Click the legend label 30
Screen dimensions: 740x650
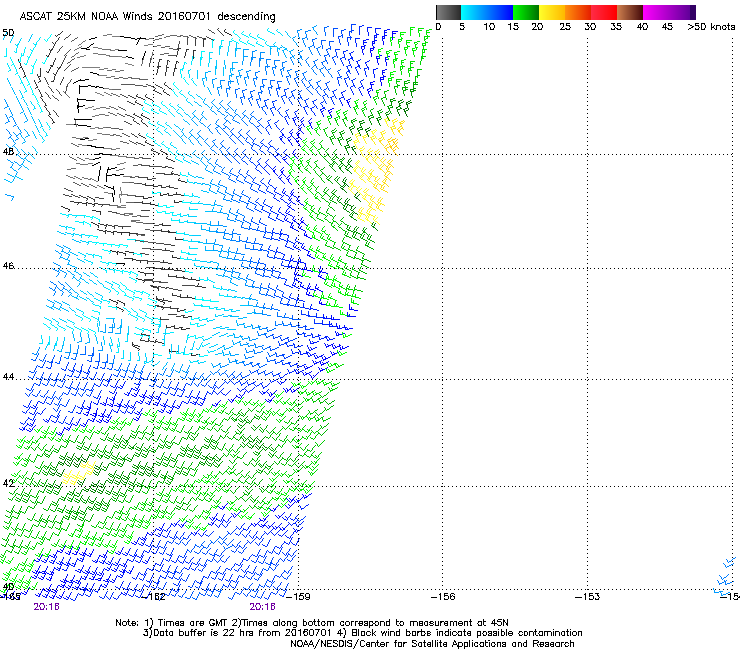click(590, 27)
